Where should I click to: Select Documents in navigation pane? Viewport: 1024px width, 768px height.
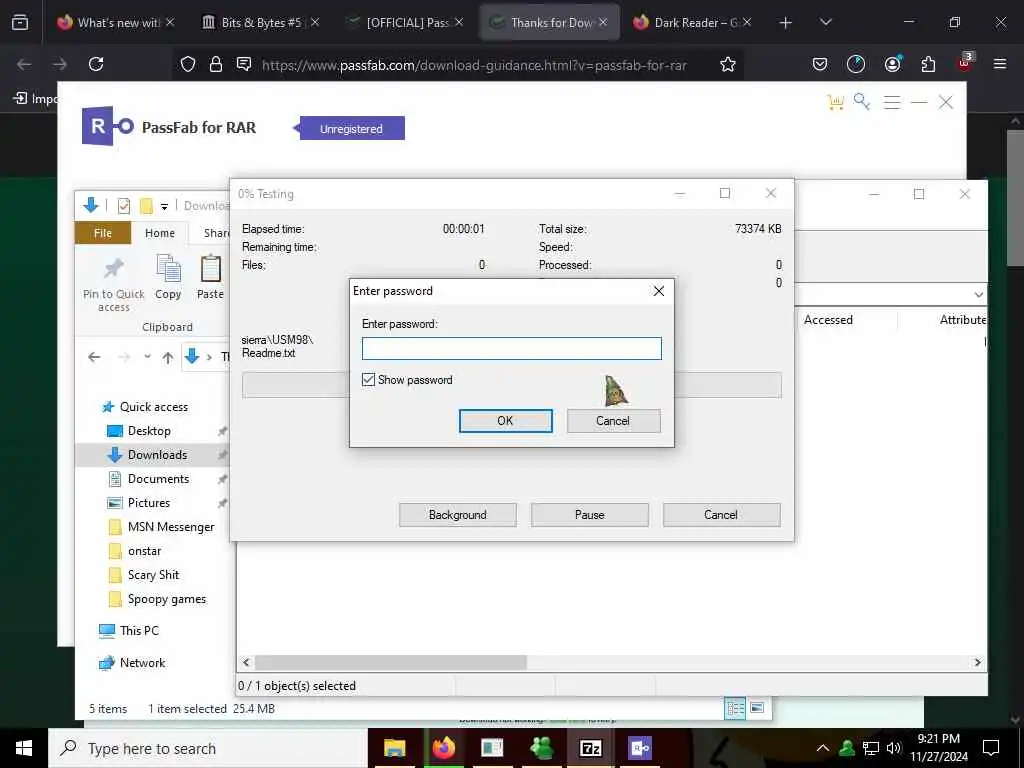point(149,479)
